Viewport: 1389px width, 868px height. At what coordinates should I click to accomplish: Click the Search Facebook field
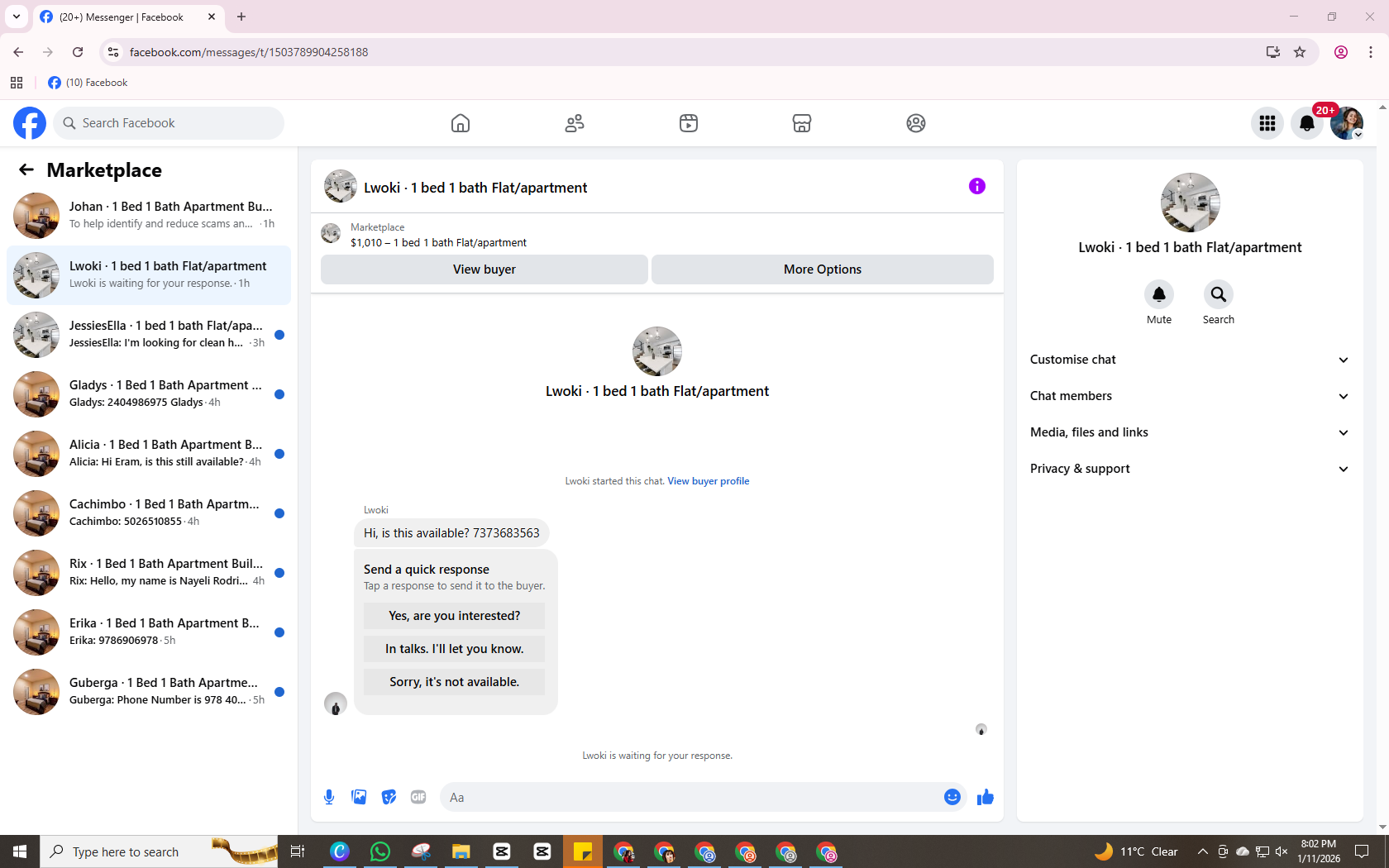(169, 123)
